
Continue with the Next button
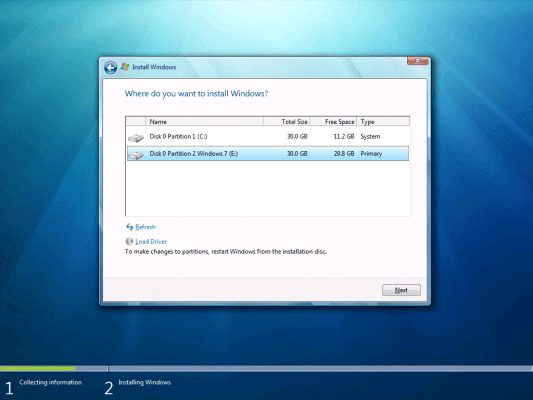point(401,290)
